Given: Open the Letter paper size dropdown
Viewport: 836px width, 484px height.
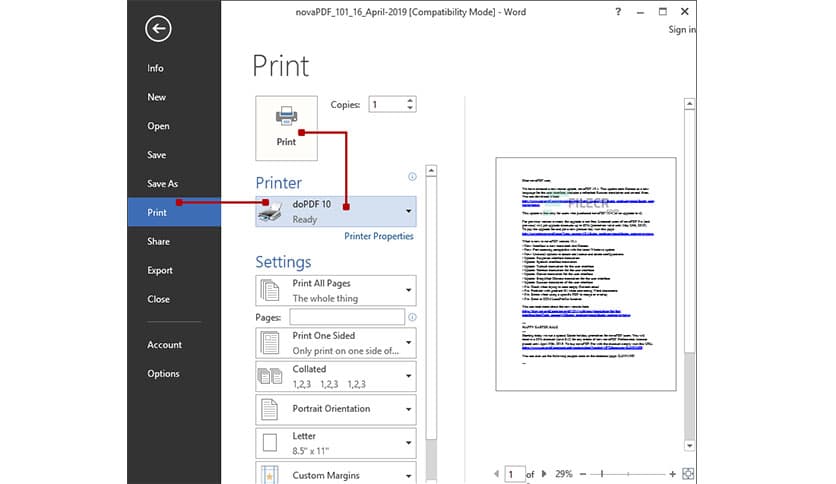Looking at the screenshot, I should (x=408, y=443).
